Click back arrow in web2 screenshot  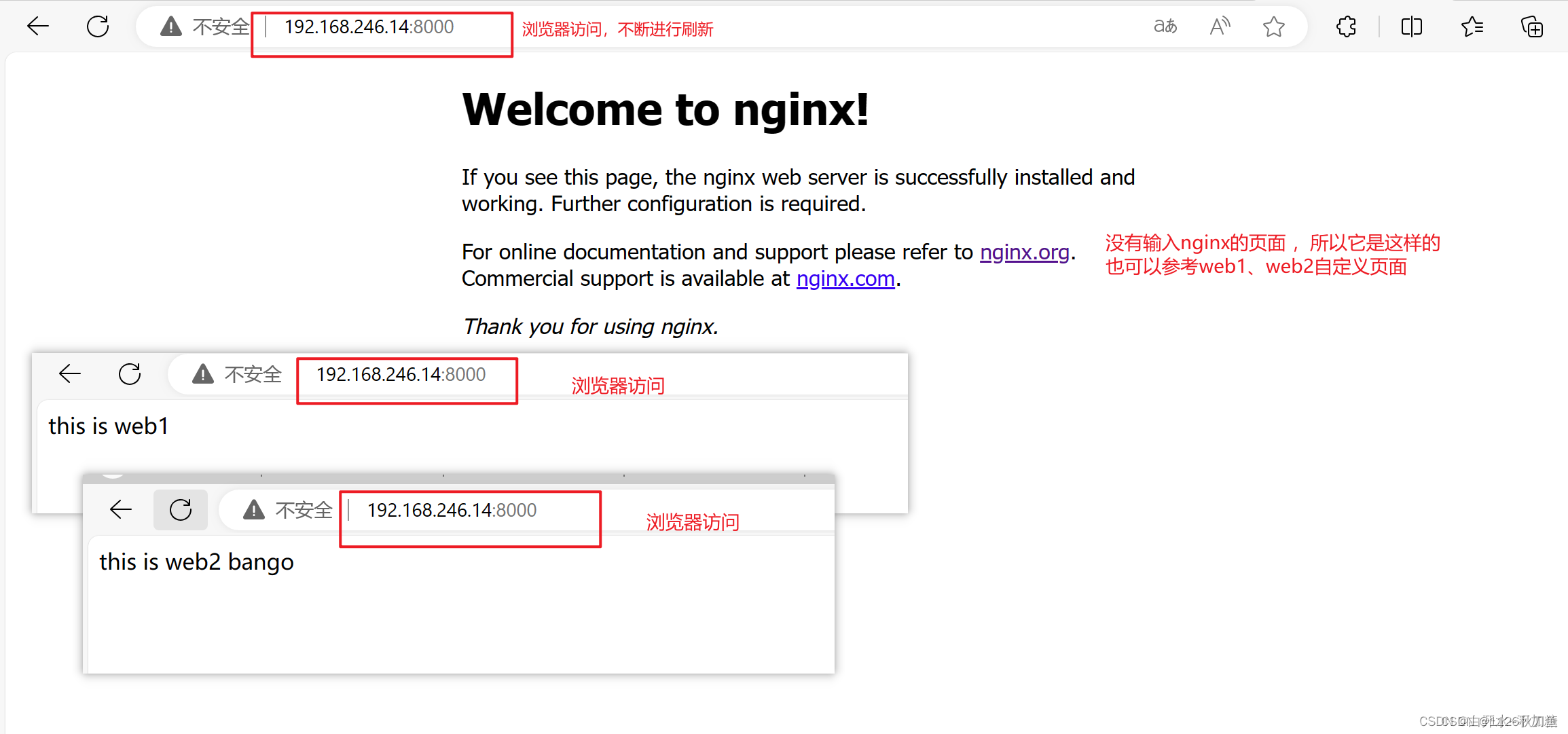(121, 509)
